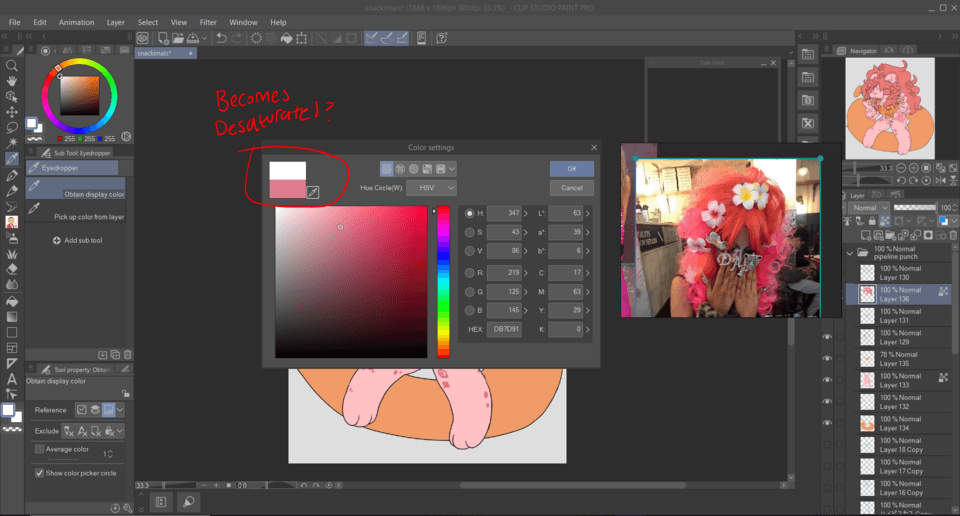The height and width of the screenshot is (516, 960).
Task: Select the Eraser tool
Action: [x=12, y=269]
